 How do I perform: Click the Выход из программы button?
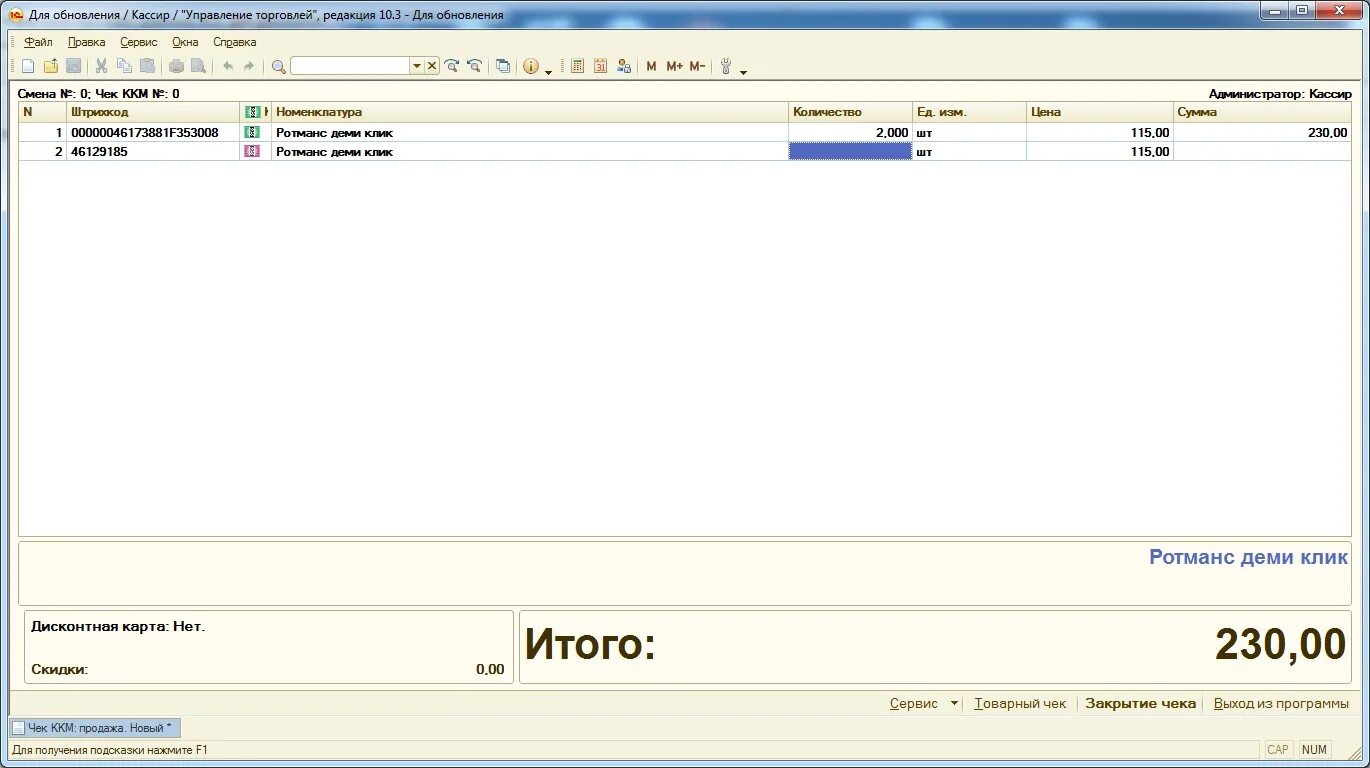(1281, 703)
